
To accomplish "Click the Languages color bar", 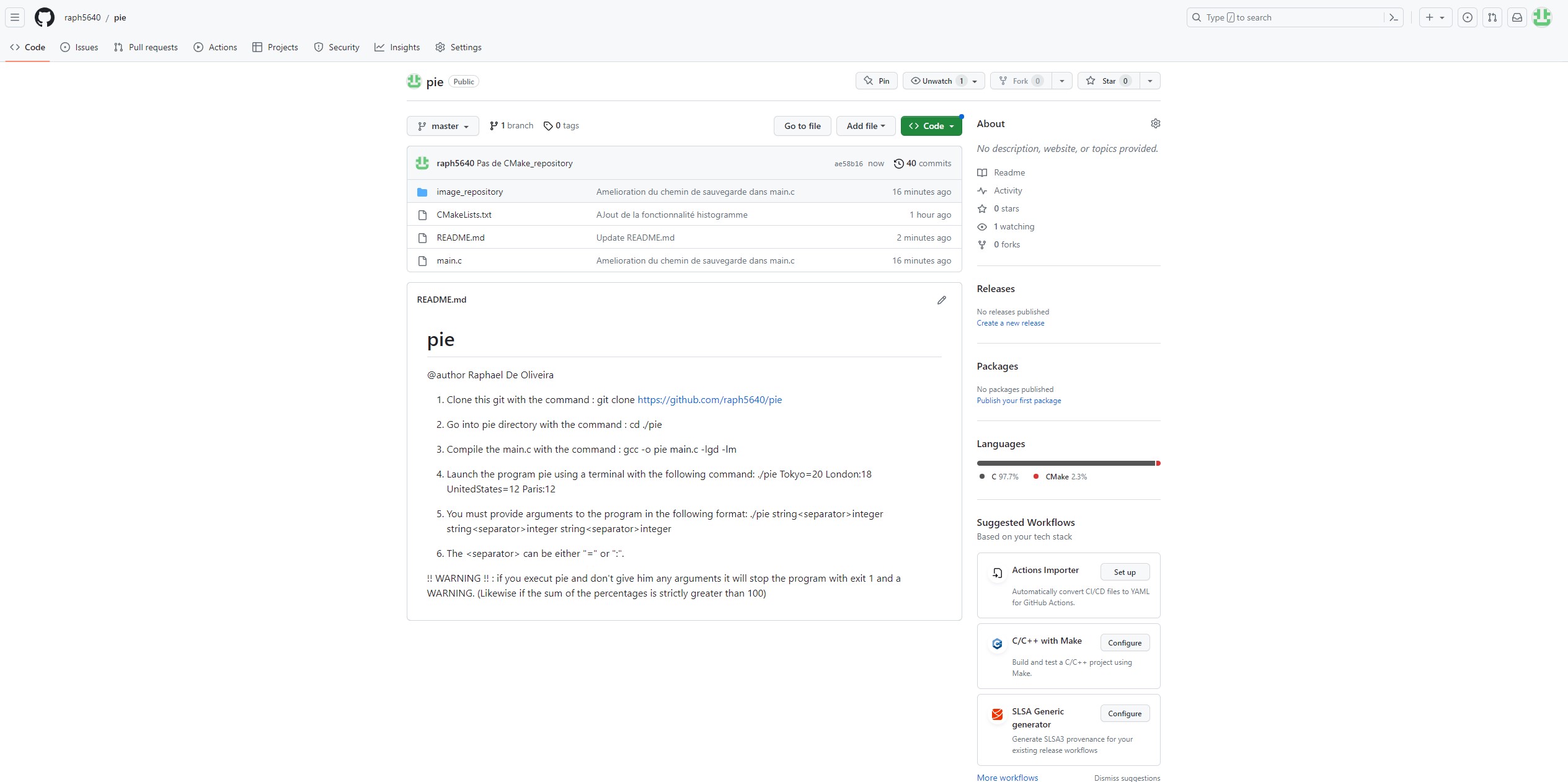I will pyautogui.click(x=1066, y=463).
